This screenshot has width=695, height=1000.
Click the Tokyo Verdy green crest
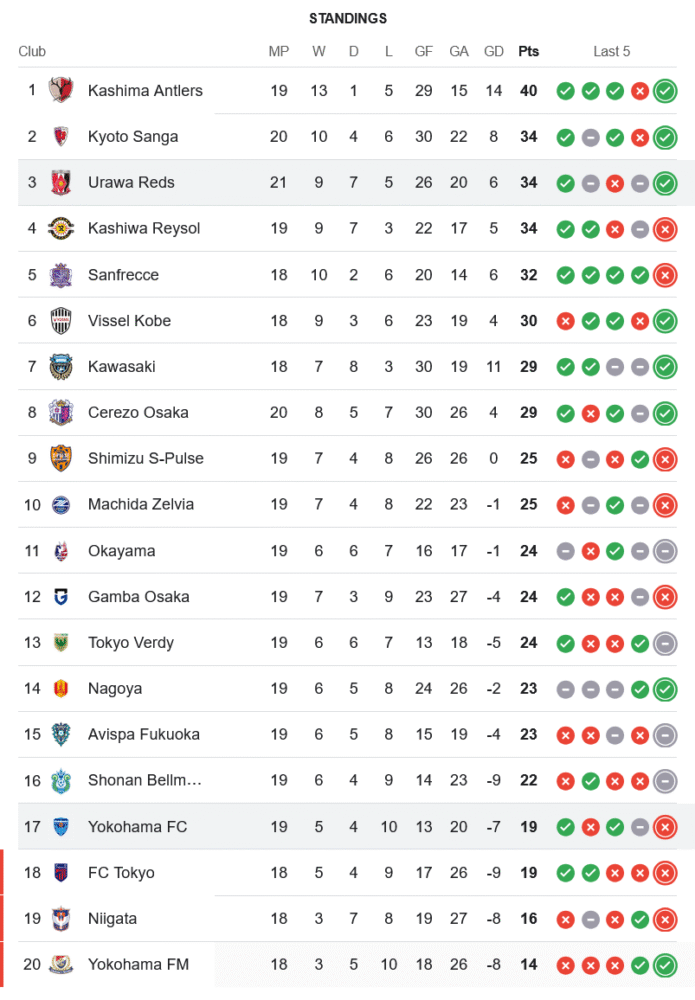pos(61,642)
